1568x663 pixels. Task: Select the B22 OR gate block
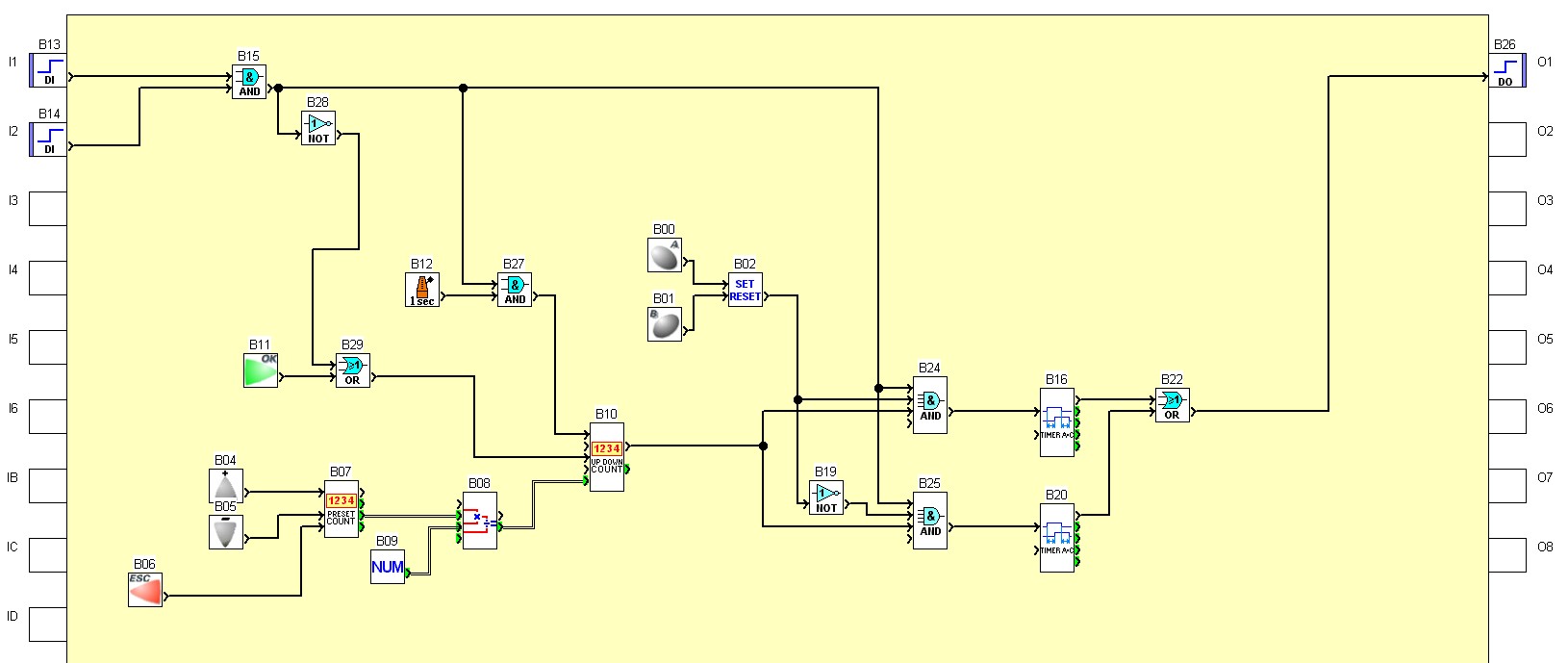point(1172,405)
